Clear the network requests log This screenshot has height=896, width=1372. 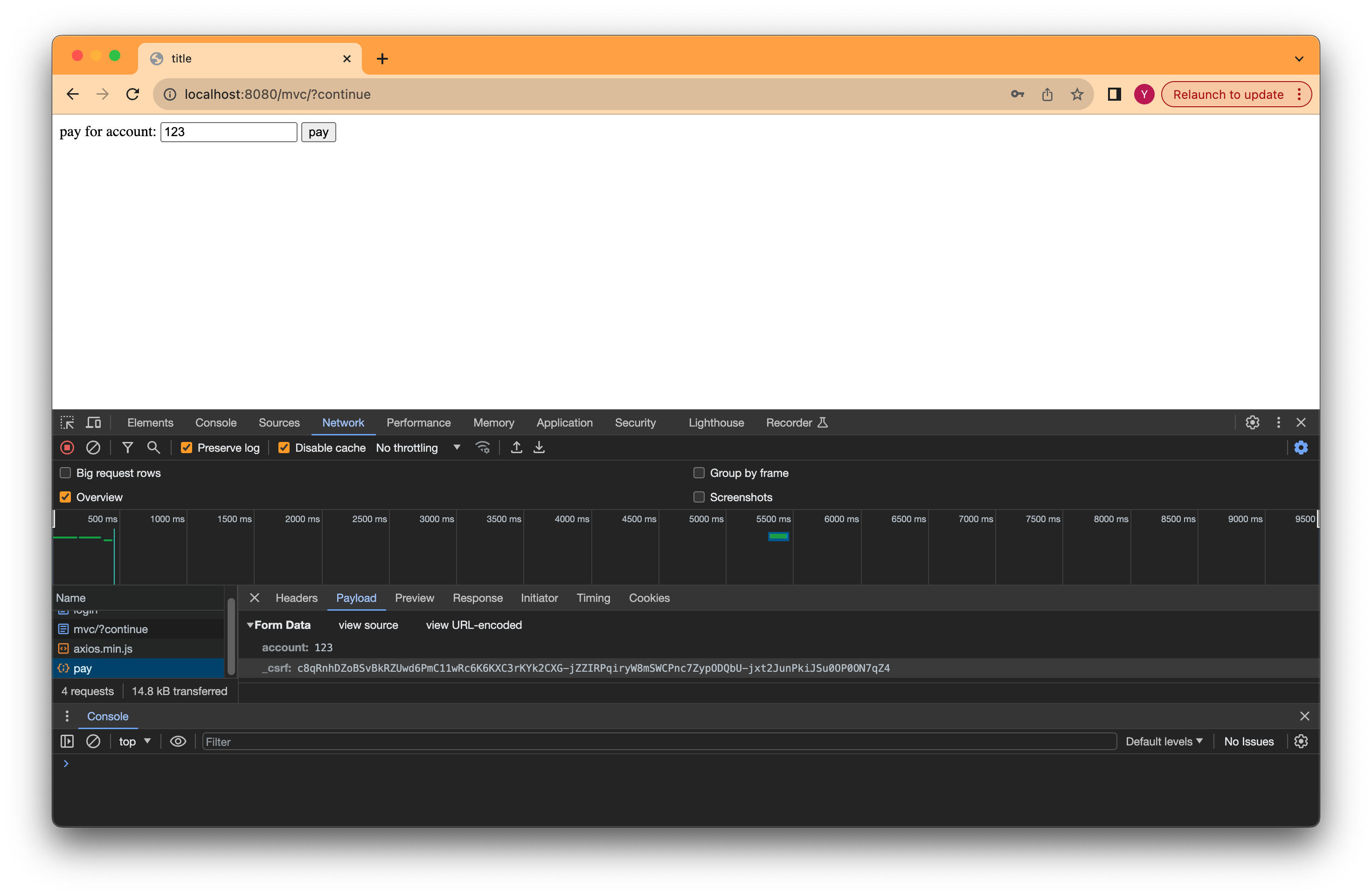click(x=93, y=448)
